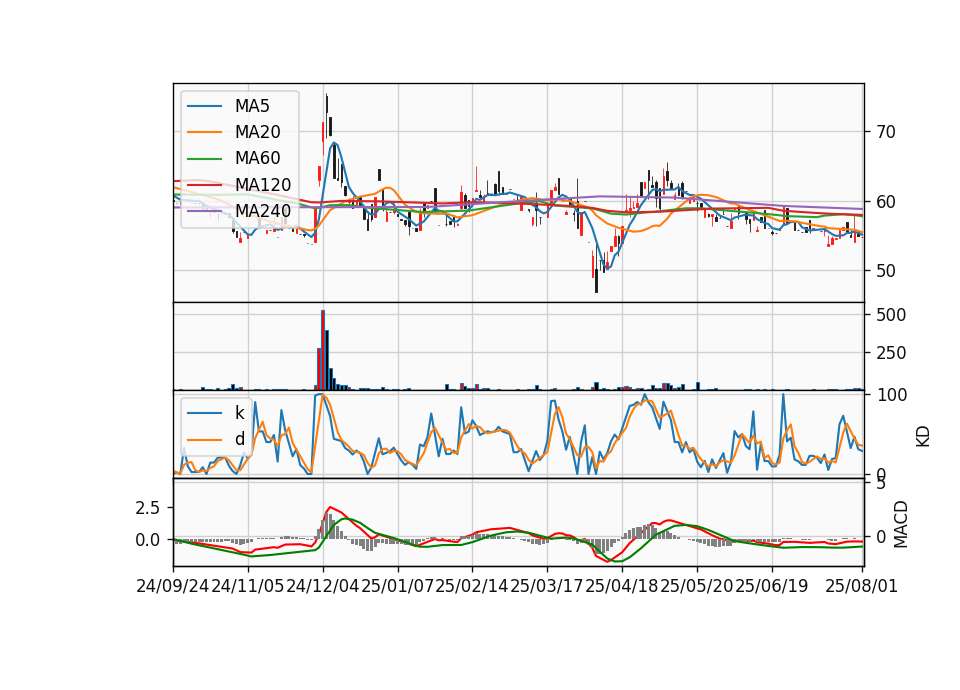This screenshot has width=960, height=690.
Task: Click date label 24/12/04
Action: pyautogui.click(x=323, y=587)
